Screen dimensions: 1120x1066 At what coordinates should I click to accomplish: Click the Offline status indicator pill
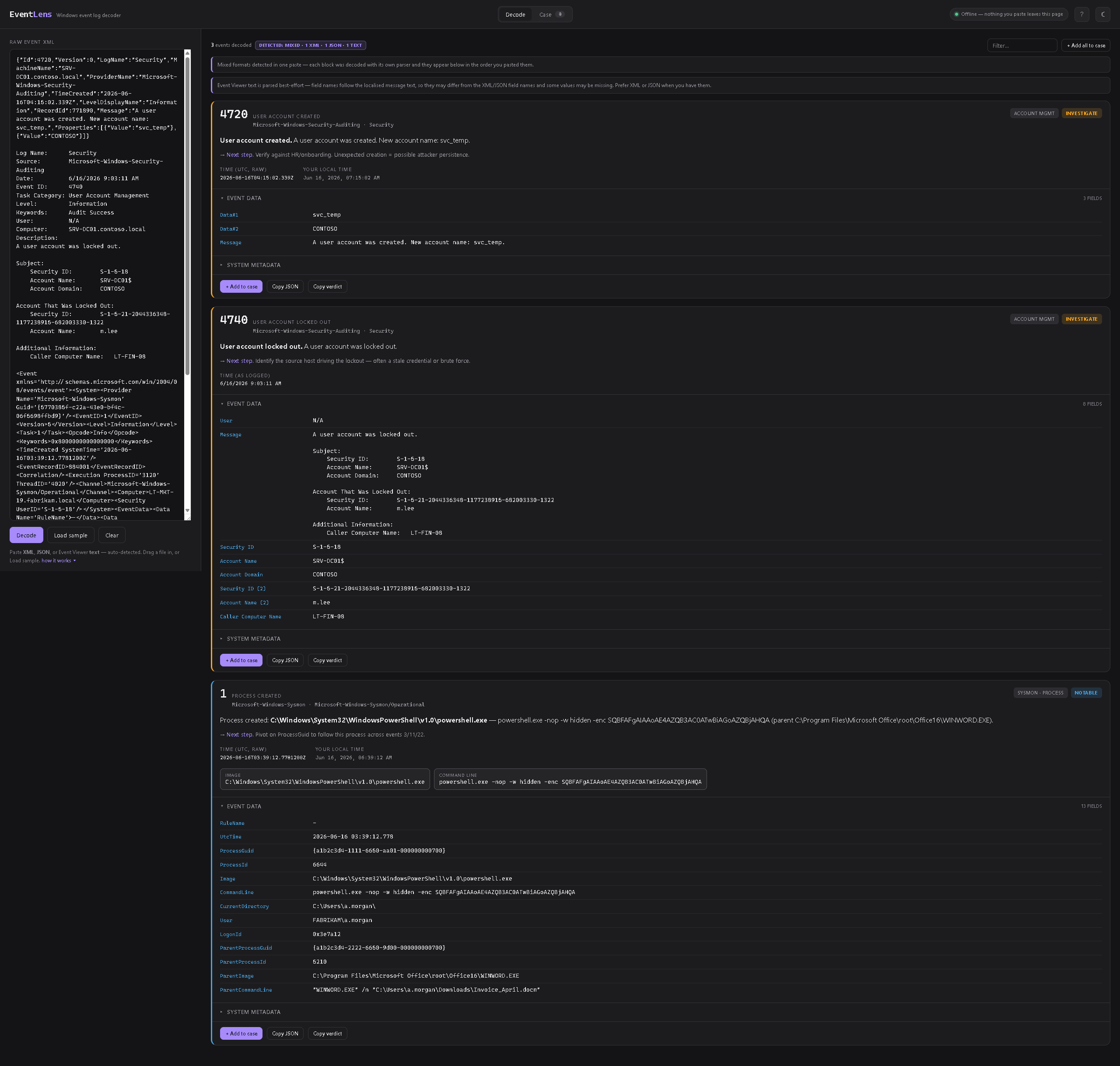(x=1009, y=14)
